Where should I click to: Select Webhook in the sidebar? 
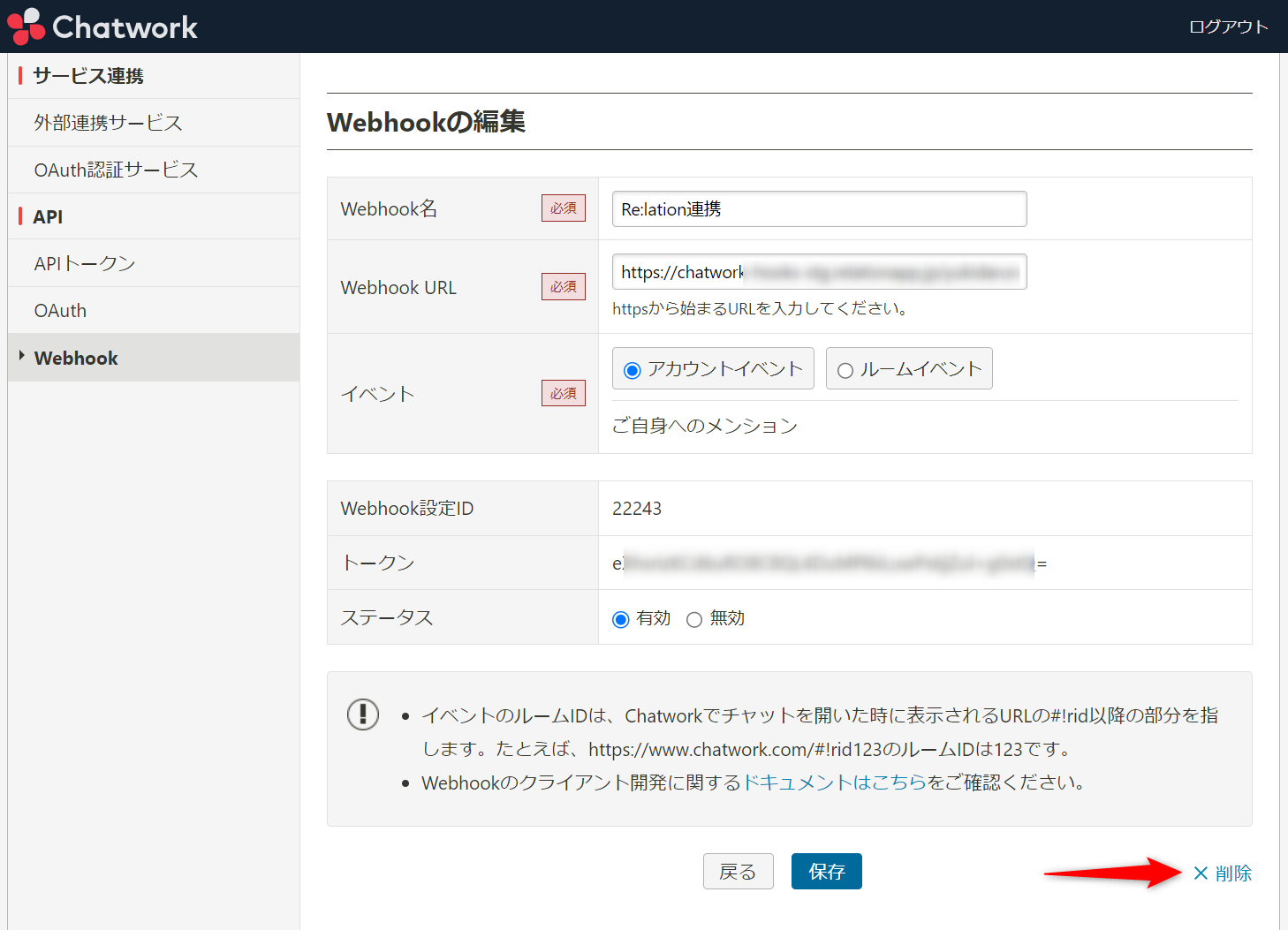(x=154, y=358)
